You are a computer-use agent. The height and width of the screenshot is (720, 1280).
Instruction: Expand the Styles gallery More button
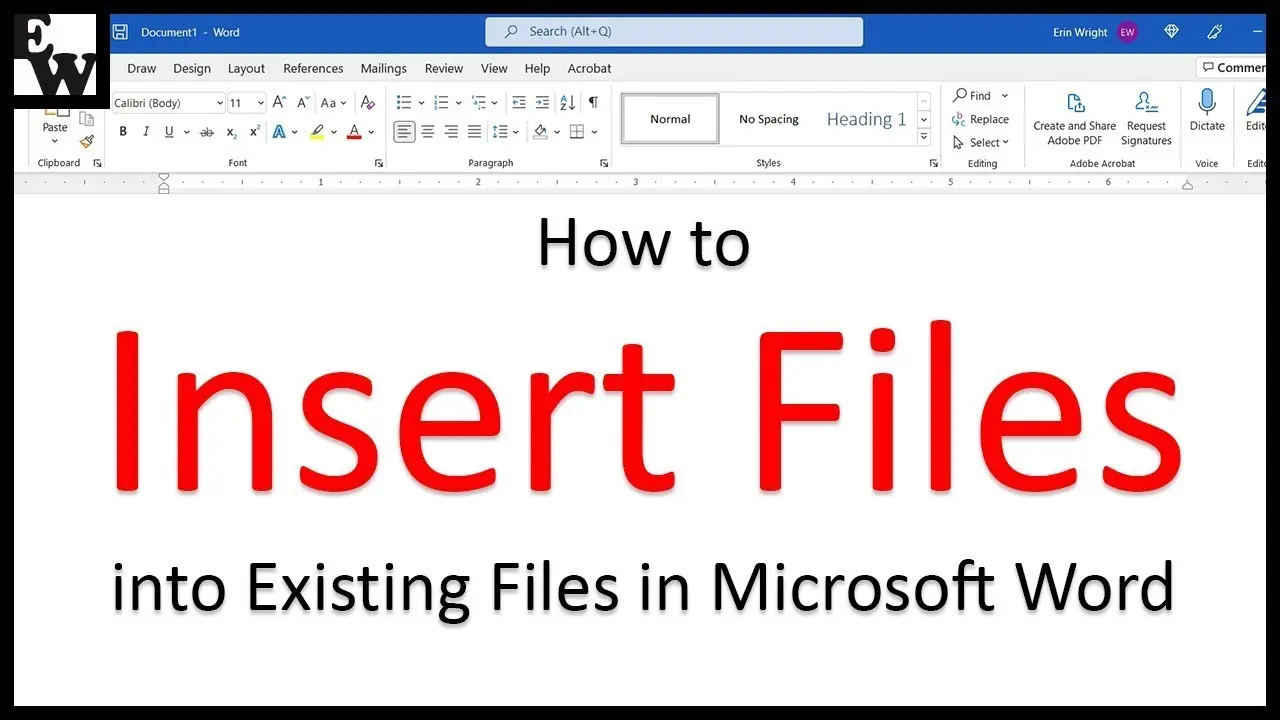tap(925, 136)
